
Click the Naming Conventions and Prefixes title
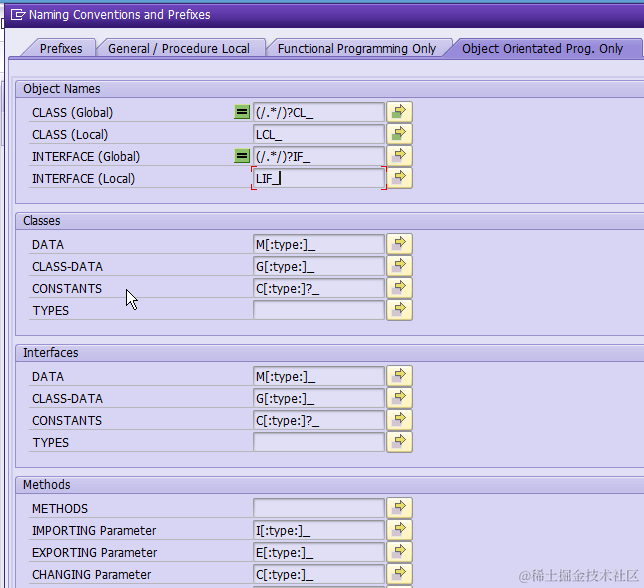coord(120,15)
